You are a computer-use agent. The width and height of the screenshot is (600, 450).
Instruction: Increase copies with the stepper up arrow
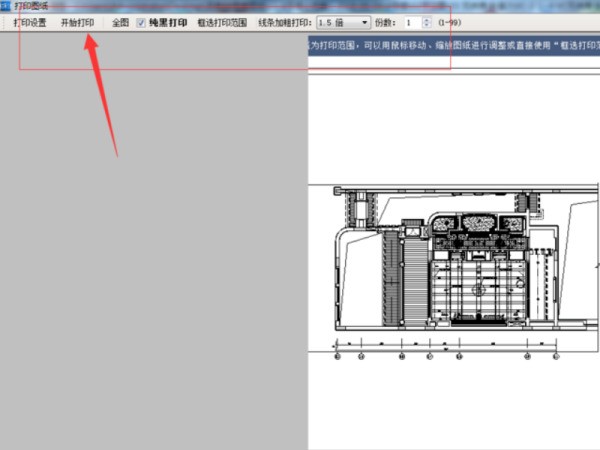click(x=427, y=20)
